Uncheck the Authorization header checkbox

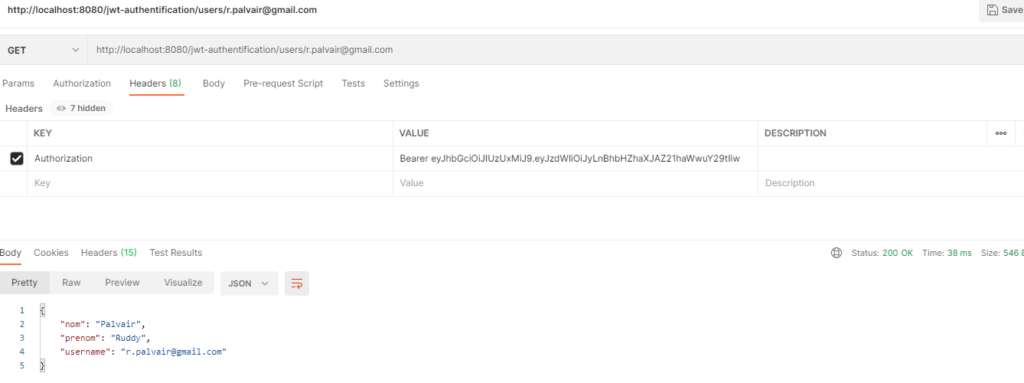pos(16,159)
